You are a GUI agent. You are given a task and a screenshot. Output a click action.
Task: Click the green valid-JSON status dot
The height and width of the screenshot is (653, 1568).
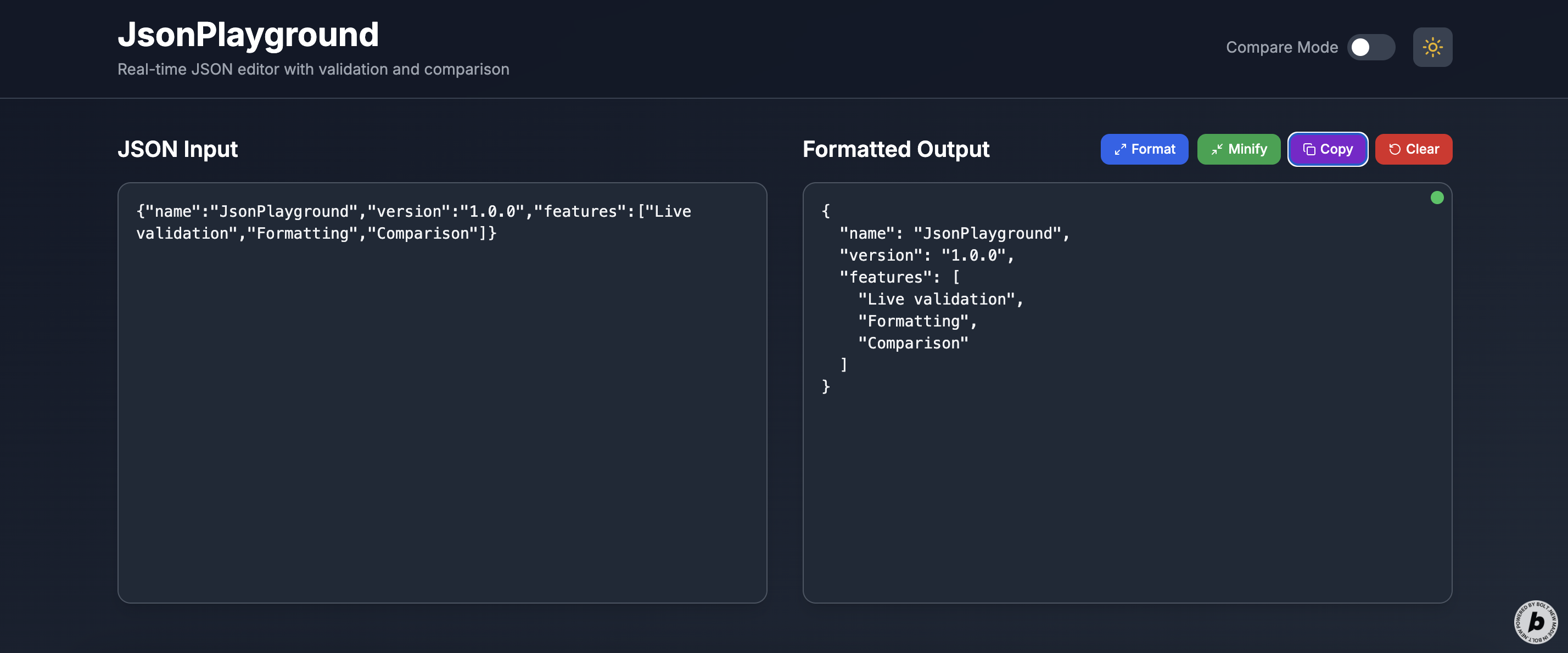(x=1437, y=198)
